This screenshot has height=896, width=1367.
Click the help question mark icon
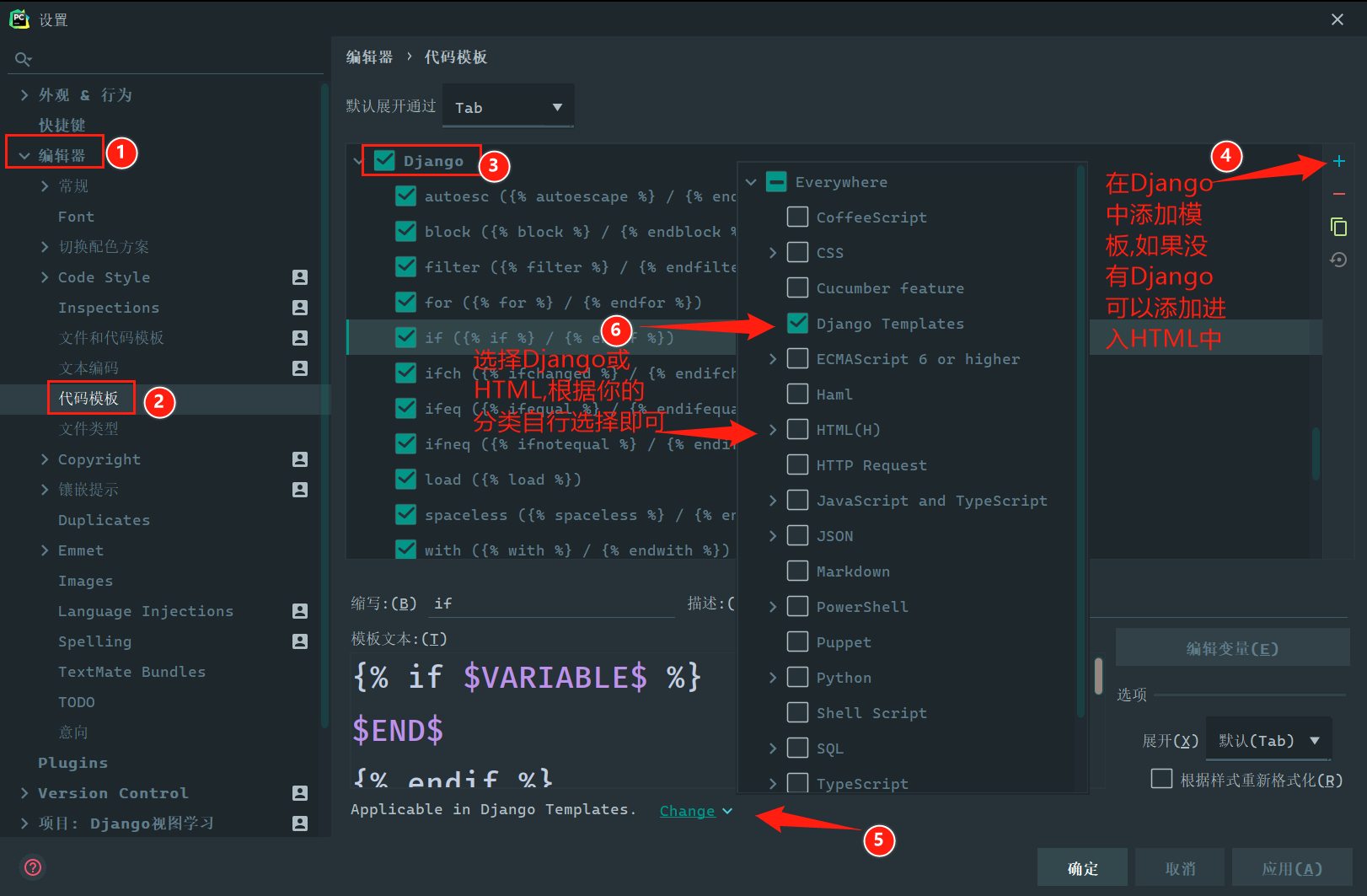(x=33, y=867)
